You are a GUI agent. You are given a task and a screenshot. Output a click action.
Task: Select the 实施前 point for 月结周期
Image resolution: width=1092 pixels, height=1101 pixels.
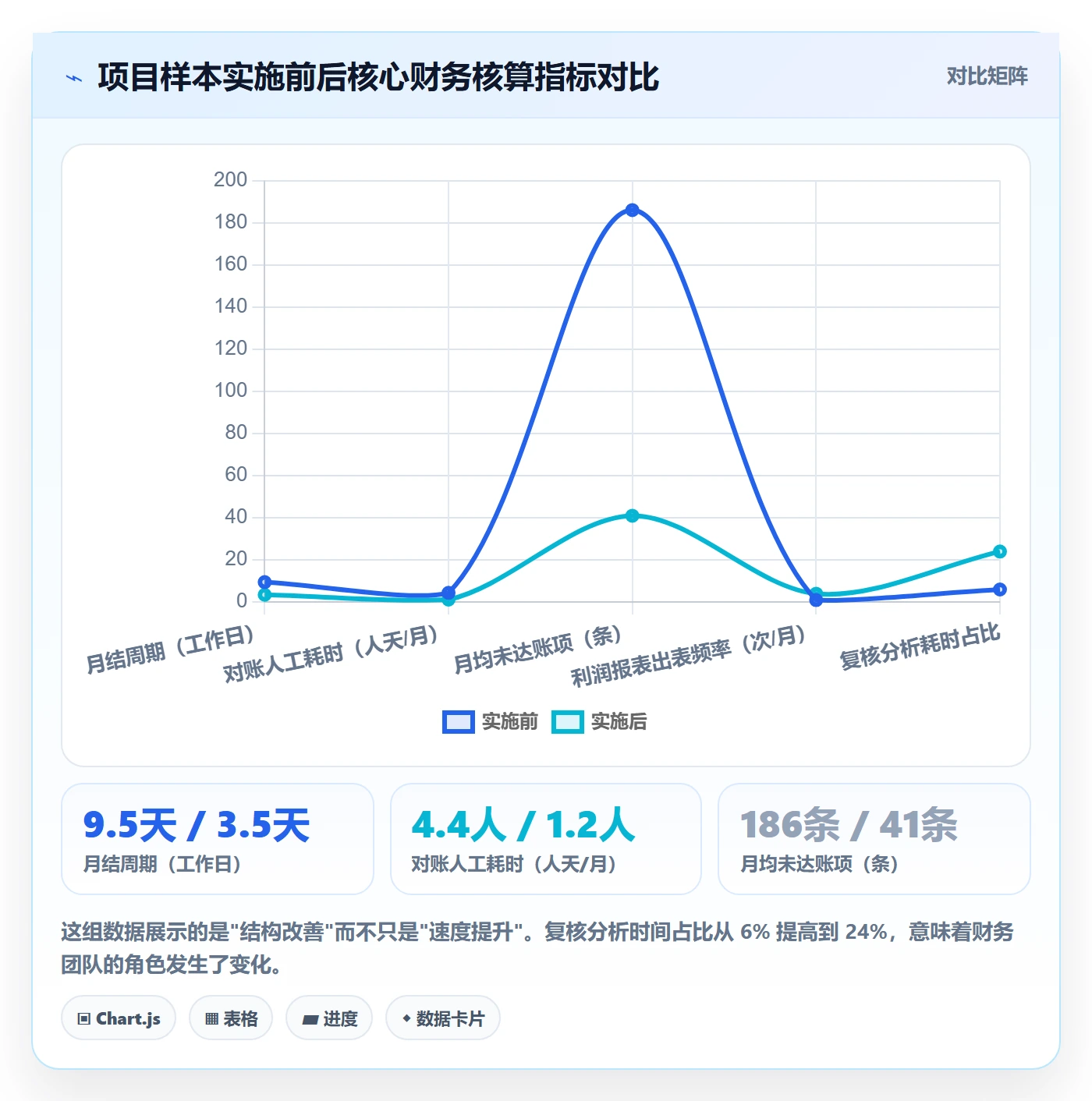(x=264, y=582)
